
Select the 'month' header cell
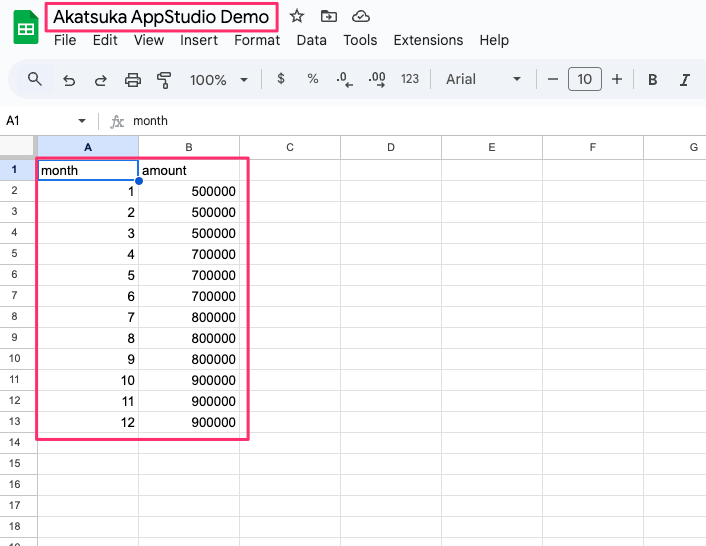coord(88,170)
